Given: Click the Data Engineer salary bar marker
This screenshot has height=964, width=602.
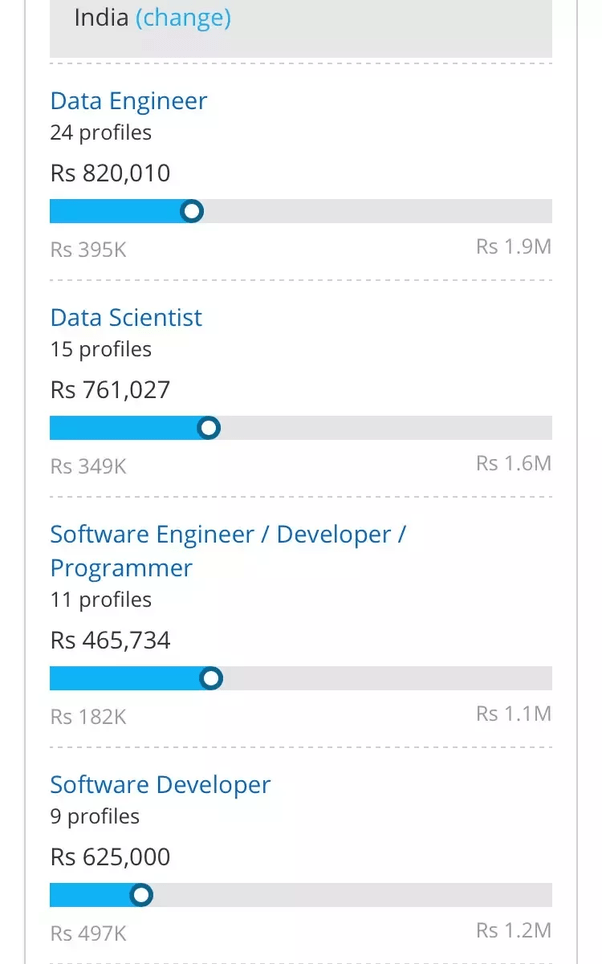Looking at the screenshot, I should 192,211.
